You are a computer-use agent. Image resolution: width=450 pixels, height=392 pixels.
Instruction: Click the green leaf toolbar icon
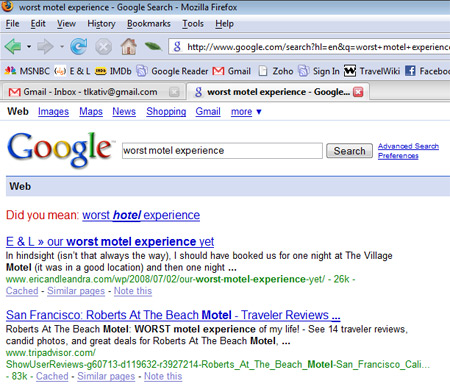153,46
